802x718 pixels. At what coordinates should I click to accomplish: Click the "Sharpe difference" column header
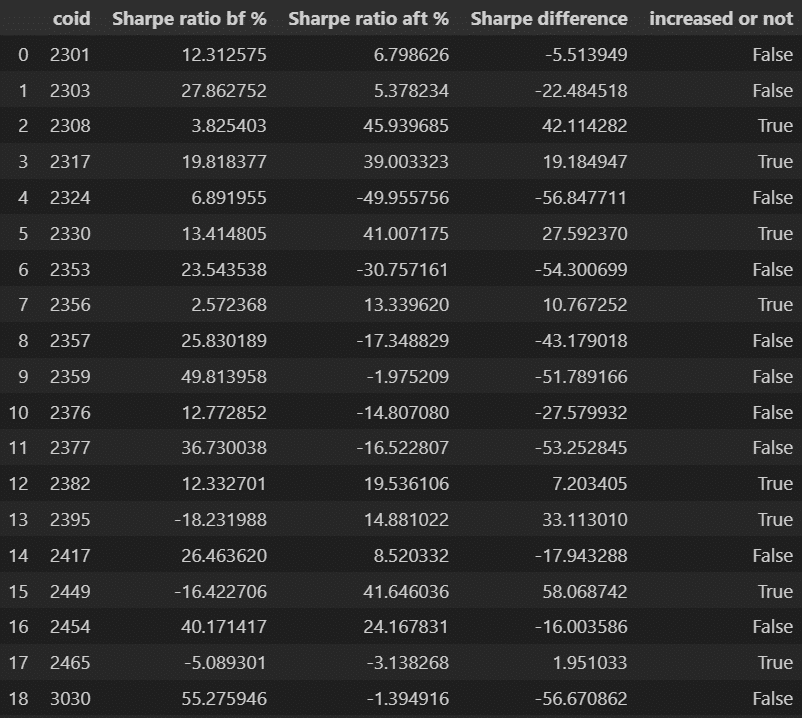549,19
